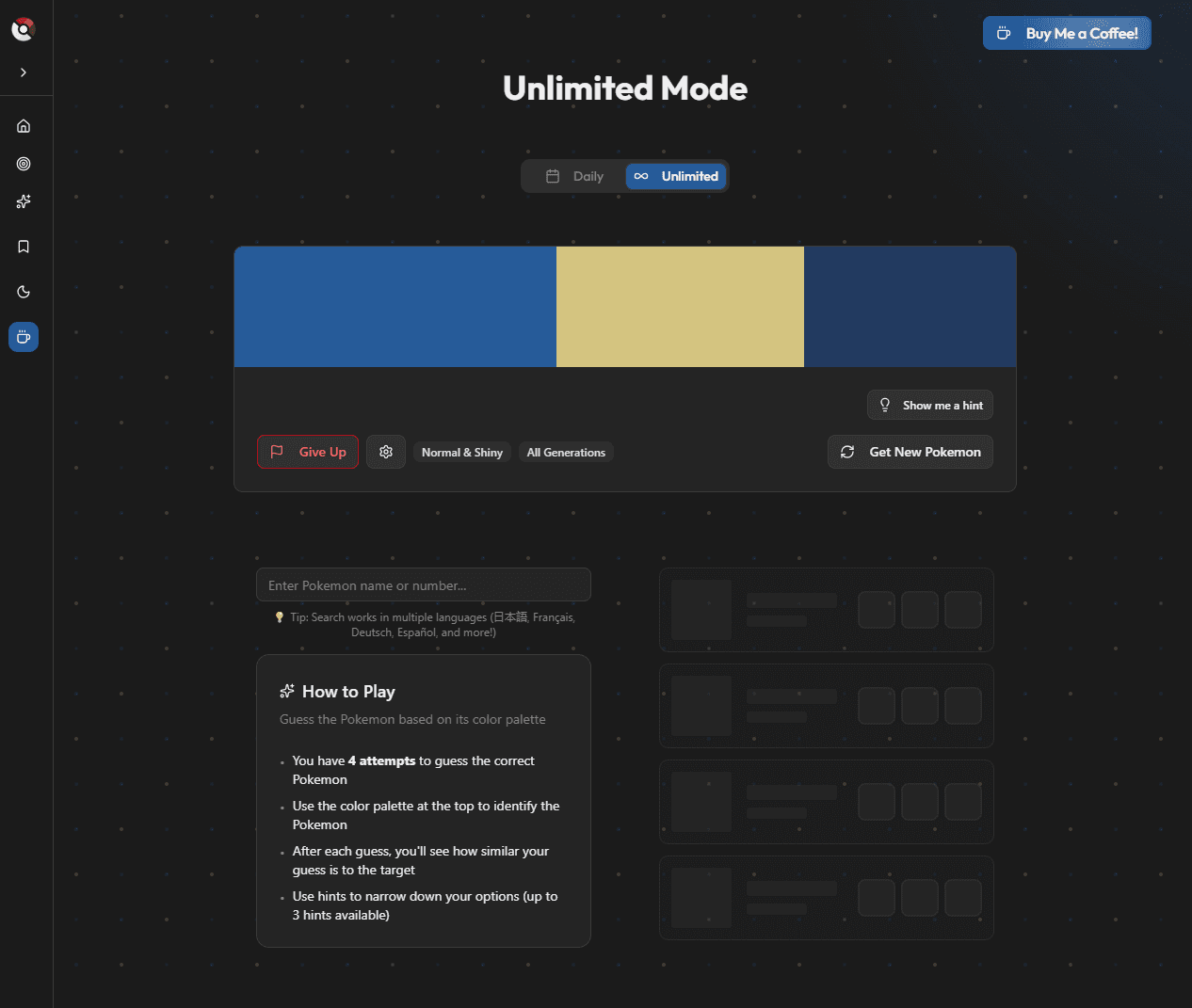Screen dimensions: 1192x1008
Task: Click the Pokeball logo in the sidebar
Action: pos(24,30)
